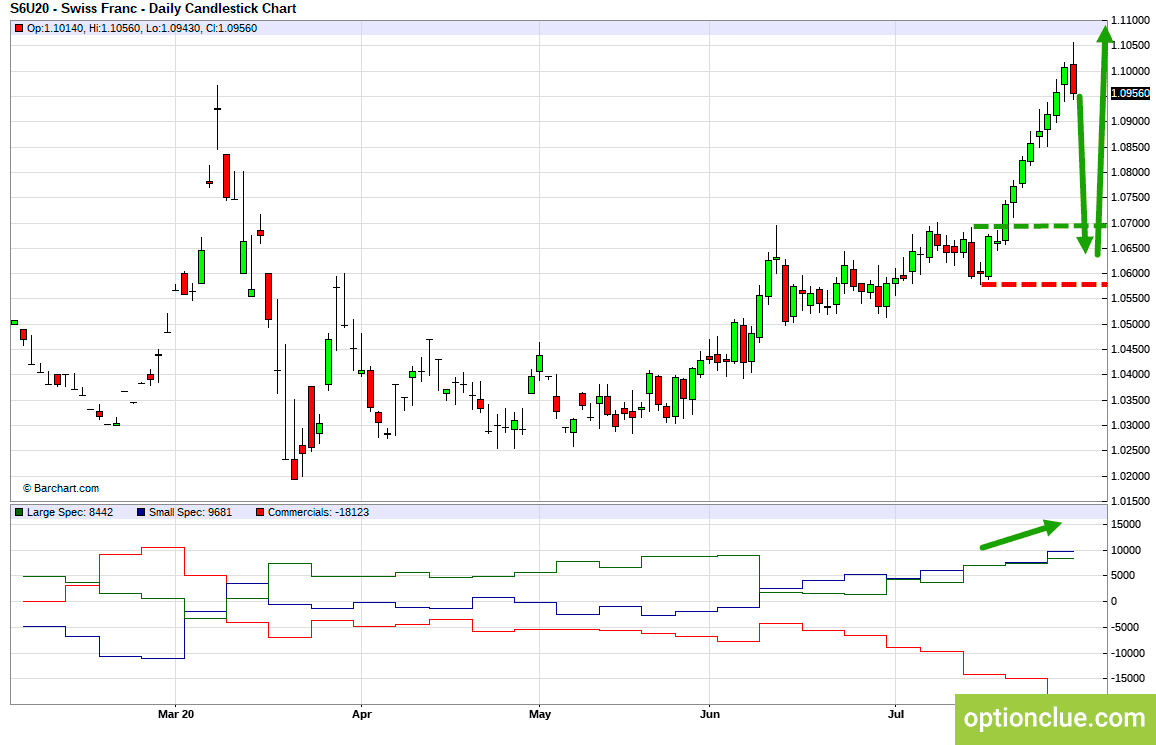The width and height of the screenshot is (1156, 745).
Task: Click the May date axis label
Action: pyautogui.click(x=540, y=714)
